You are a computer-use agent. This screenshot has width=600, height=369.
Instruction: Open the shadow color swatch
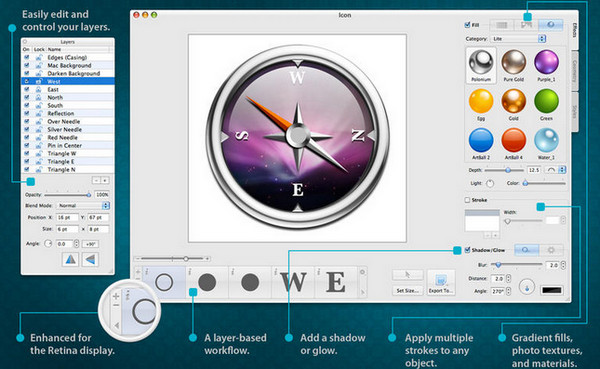[x=552, y=290]
